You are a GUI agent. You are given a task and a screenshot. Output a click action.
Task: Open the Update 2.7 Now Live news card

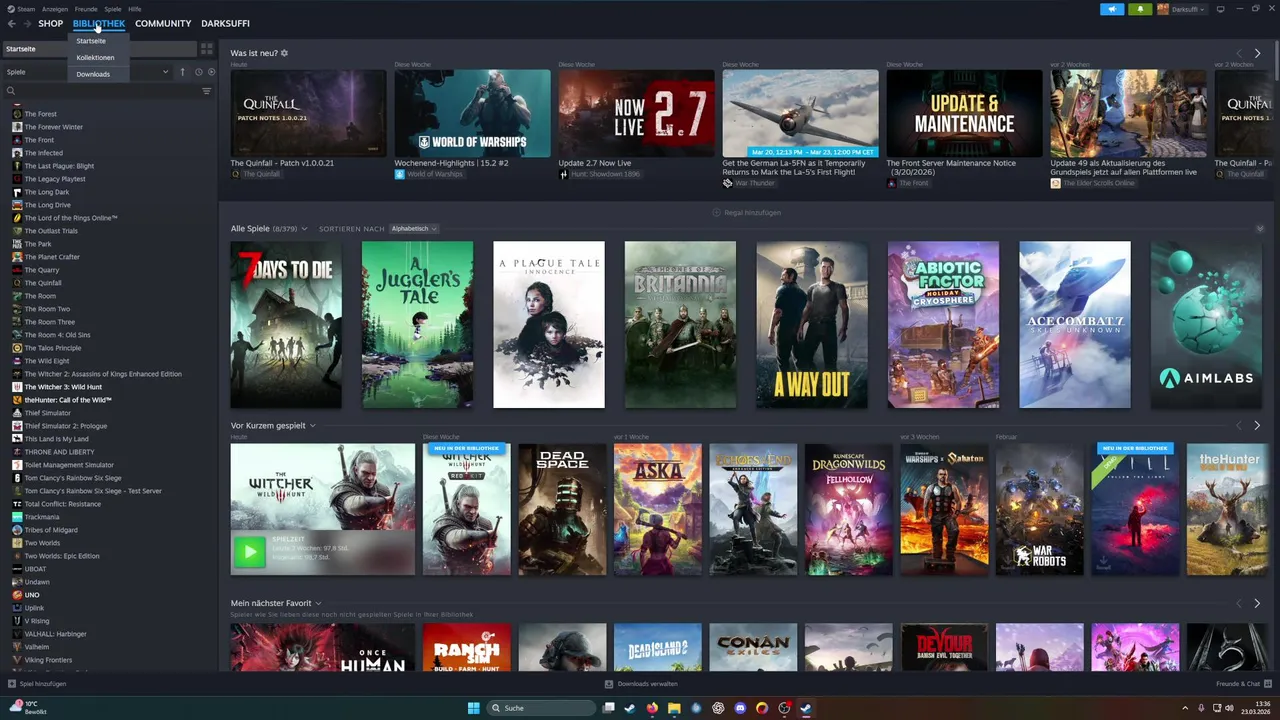coord(636,124)
